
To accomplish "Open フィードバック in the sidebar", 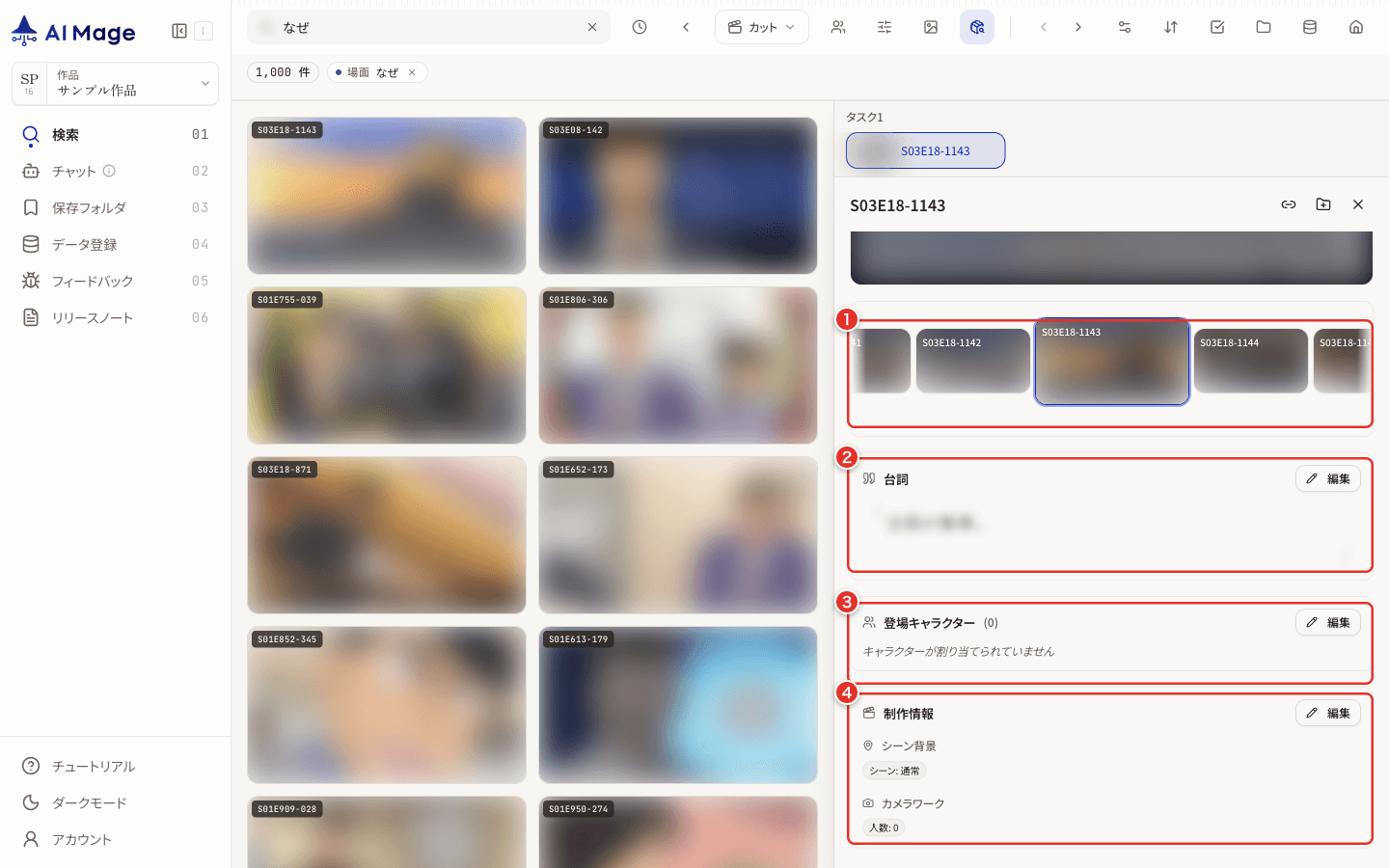I will point(115,282).
